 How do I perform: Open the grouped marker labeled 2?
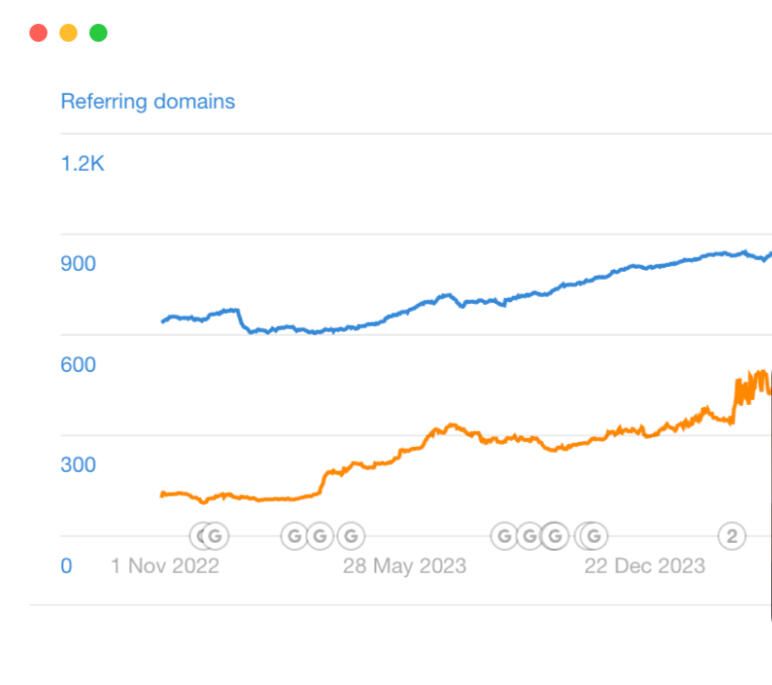click(x=732, y=536)
